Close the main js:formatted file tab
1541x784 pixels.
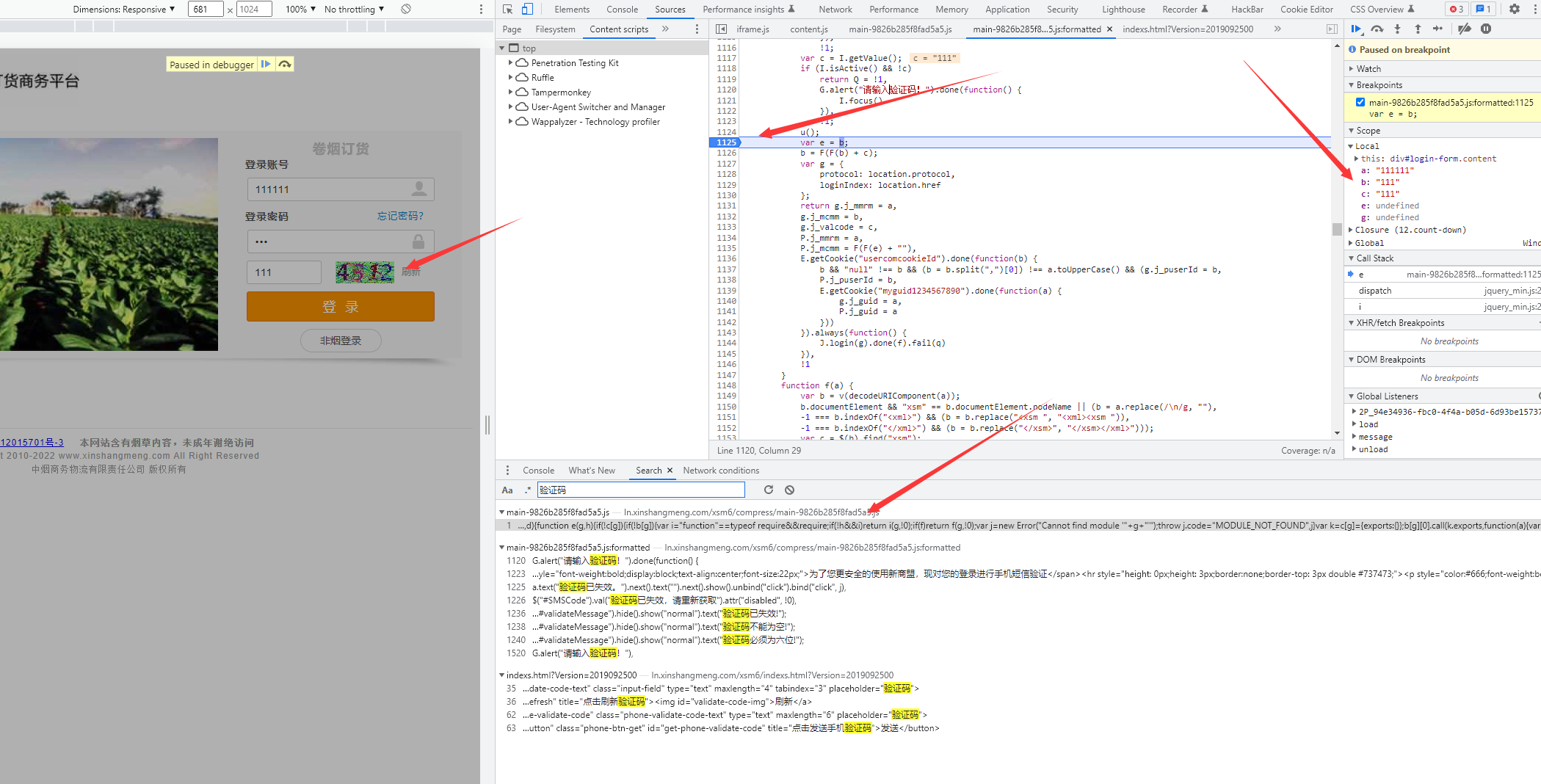(x=1109, y=29)
